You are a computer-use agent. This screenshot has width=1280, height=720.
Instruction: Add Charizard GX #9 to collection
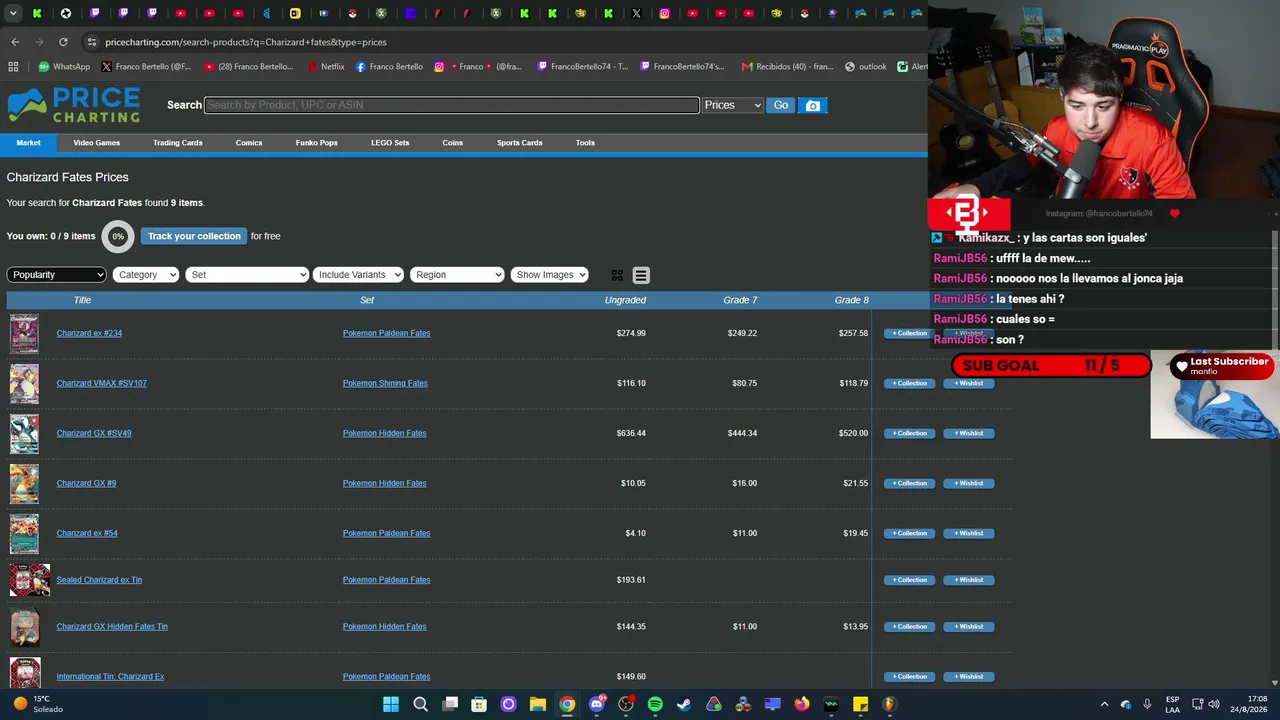click(910, 483)
